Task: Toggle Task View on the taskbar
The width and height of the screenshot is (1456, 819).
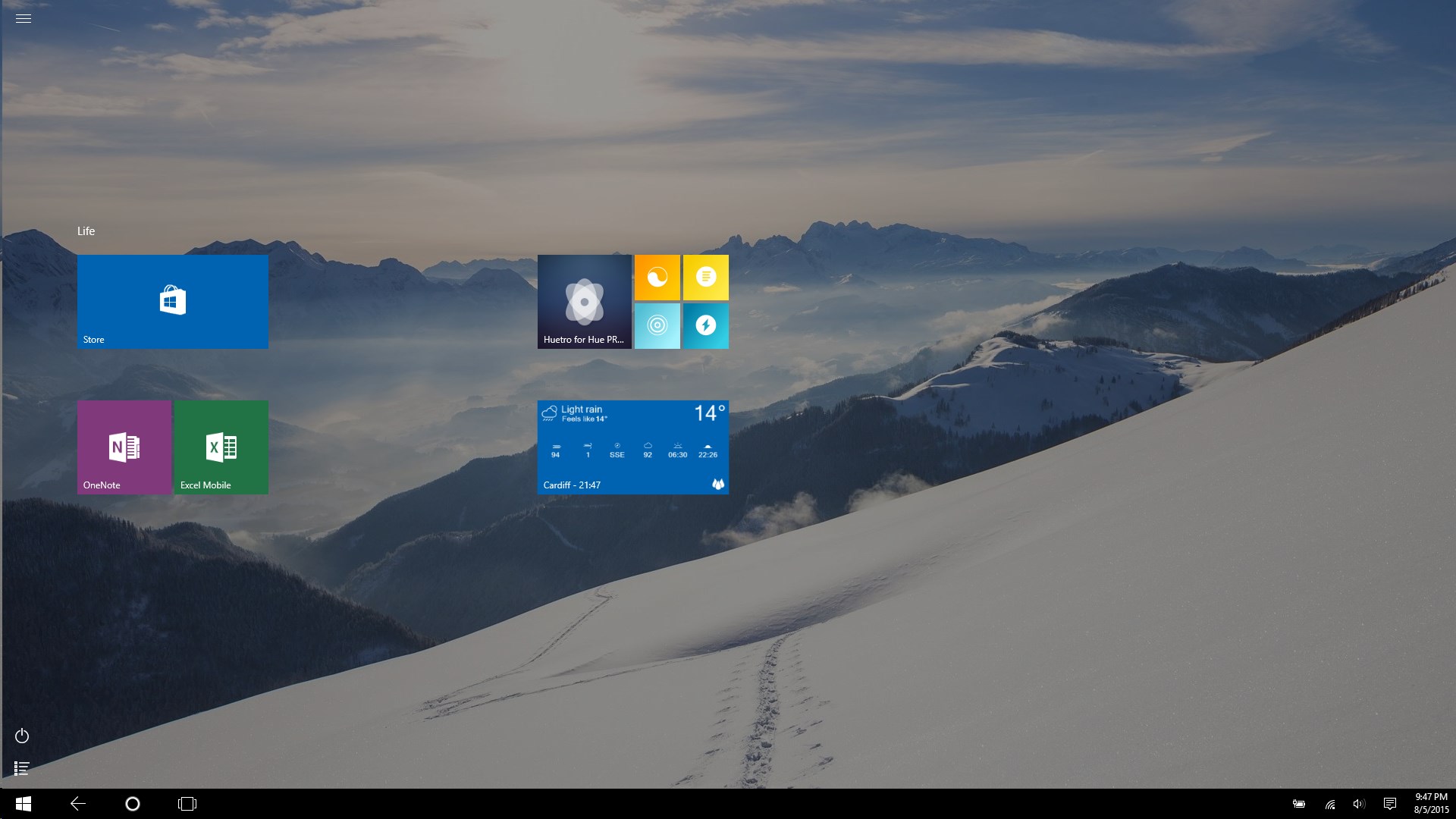Action: coord(187,803)
